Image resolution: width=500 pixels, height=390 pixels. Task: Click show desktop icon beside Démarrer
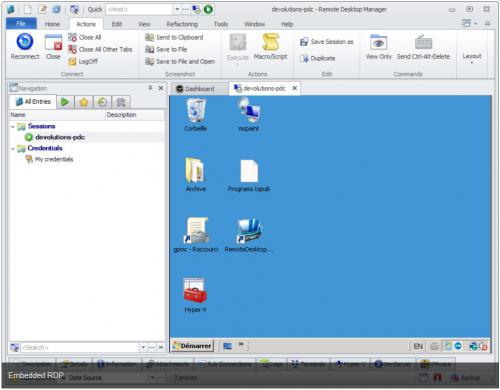227,346
